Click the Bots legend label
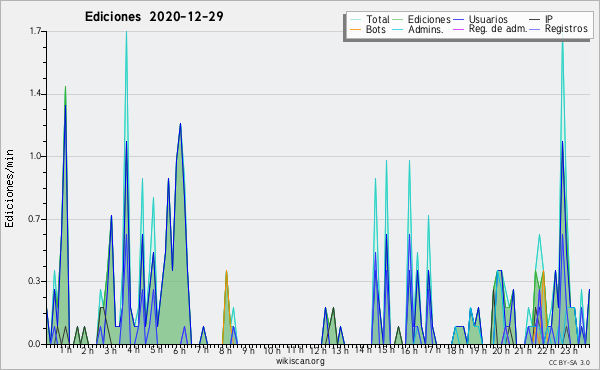The image size is (600, 370). tap(376, 29)
